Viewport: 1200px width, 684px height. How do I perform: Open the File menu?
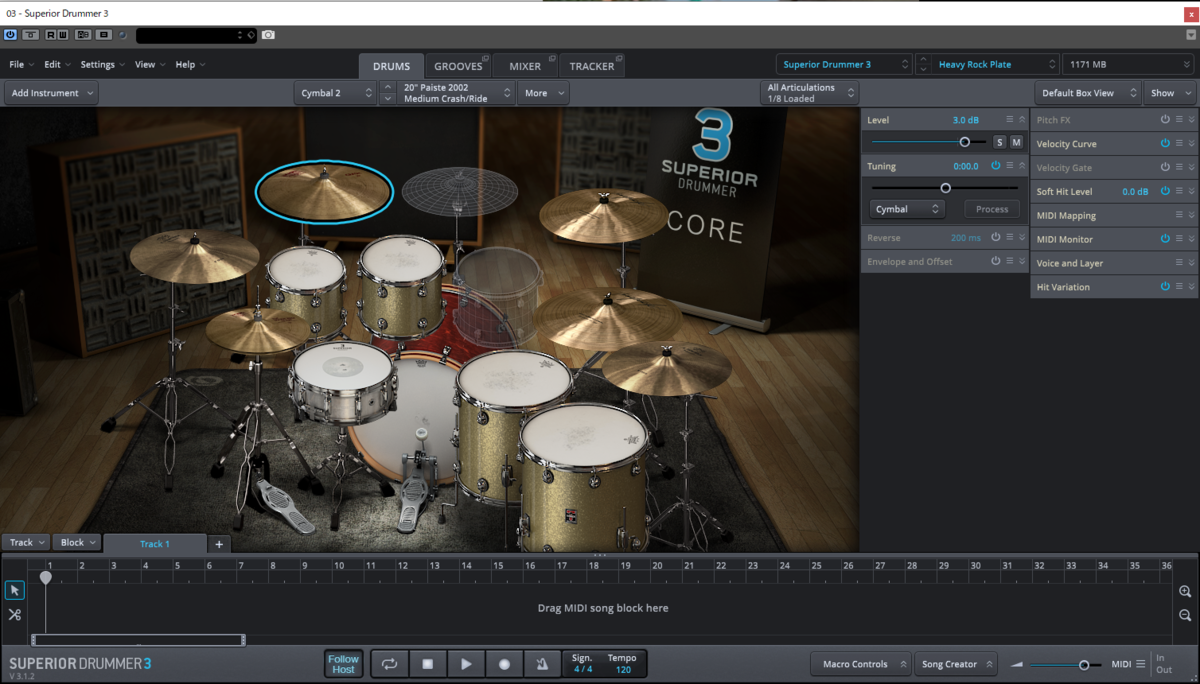(21, 64)
